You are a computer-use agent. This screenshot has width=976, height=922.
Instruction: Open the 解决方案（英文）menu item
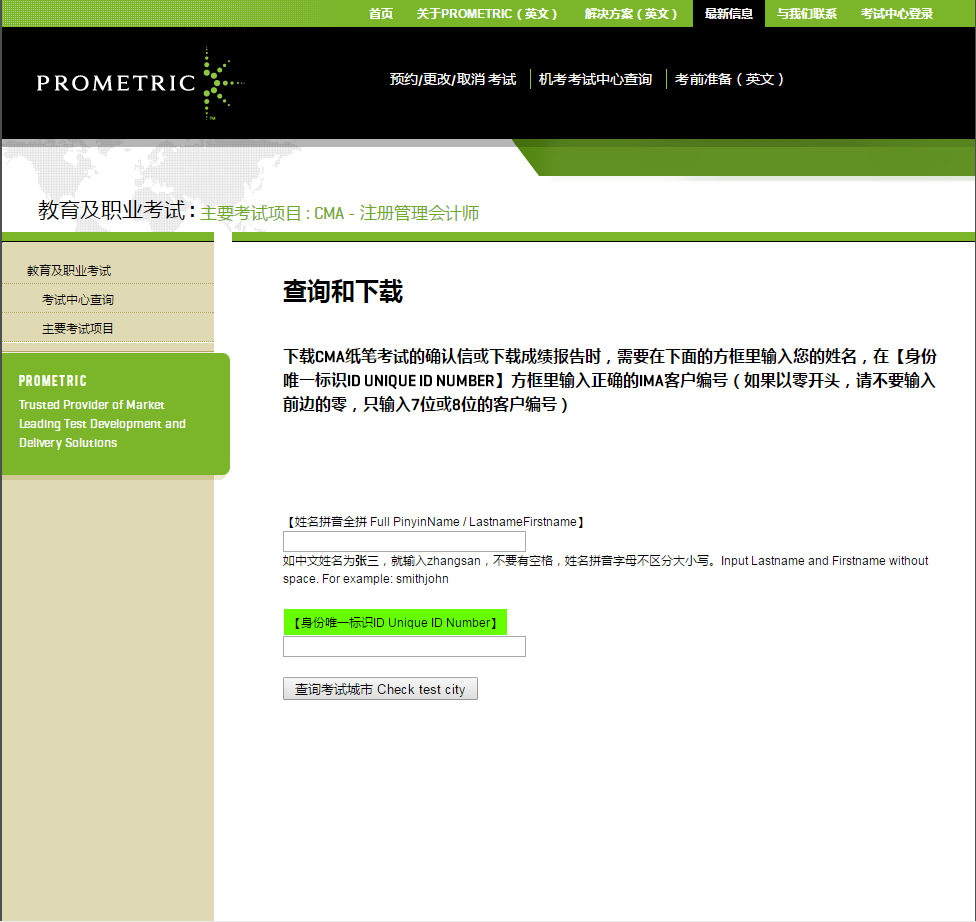click(631, 14)
